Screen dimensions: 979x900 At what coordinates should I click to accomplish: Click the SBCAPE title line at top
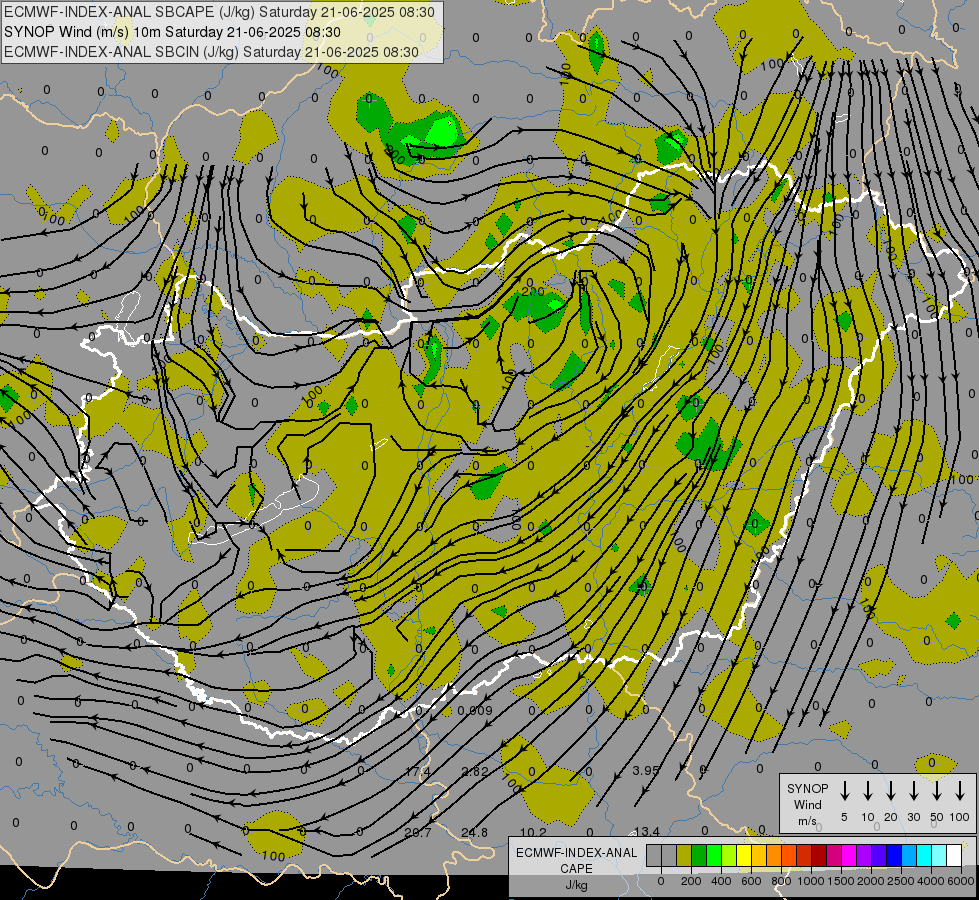[219, 12]
